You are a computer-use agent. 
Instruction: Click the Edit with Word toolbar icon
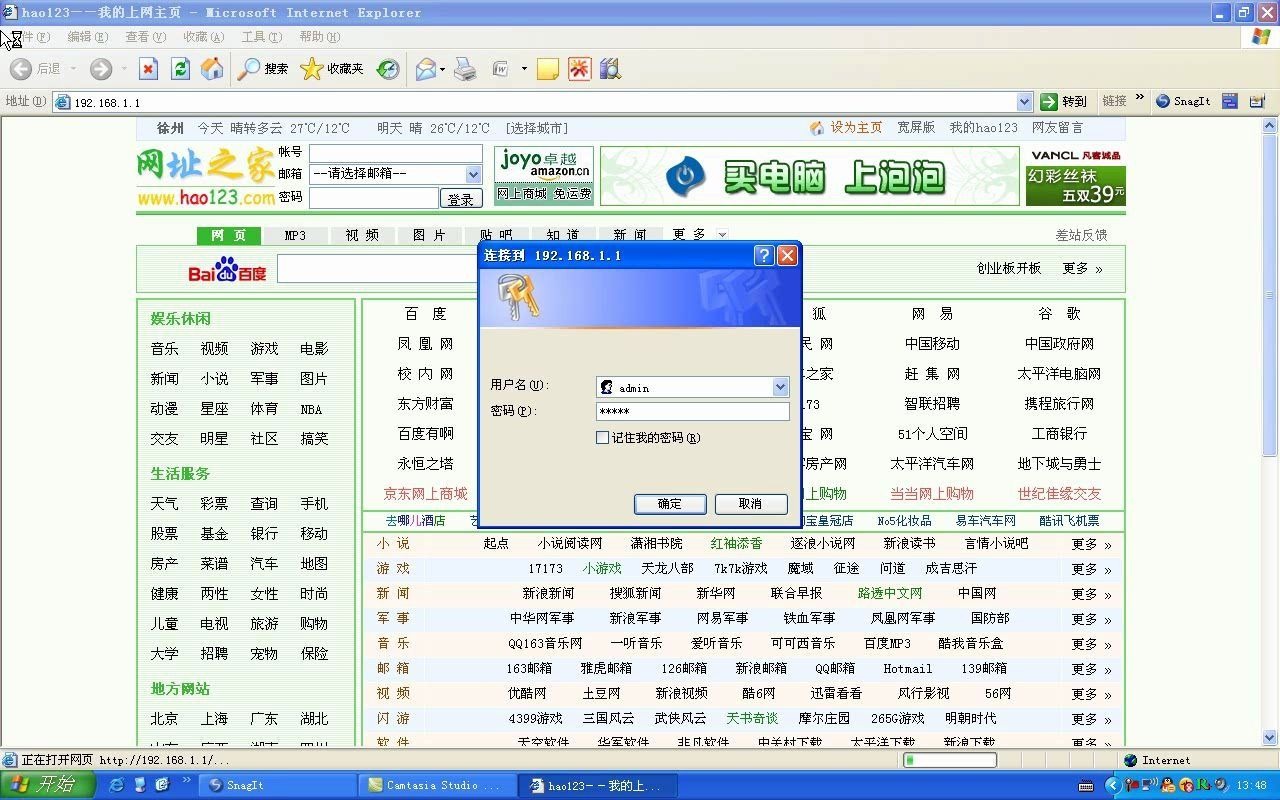coord(500,69)
